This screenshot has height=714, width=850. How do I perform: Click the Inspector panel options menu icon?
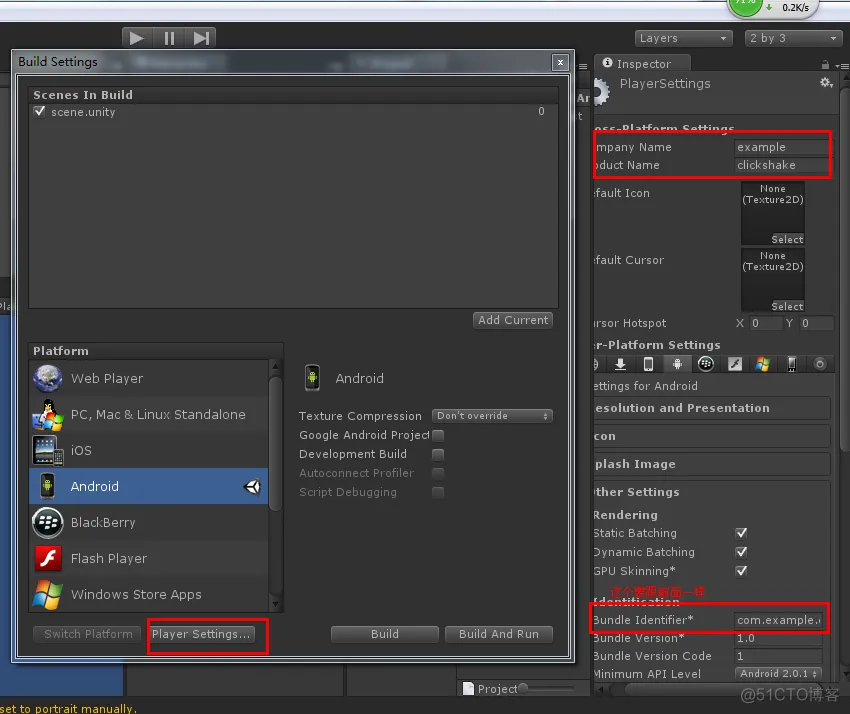(x=843, y=66)
